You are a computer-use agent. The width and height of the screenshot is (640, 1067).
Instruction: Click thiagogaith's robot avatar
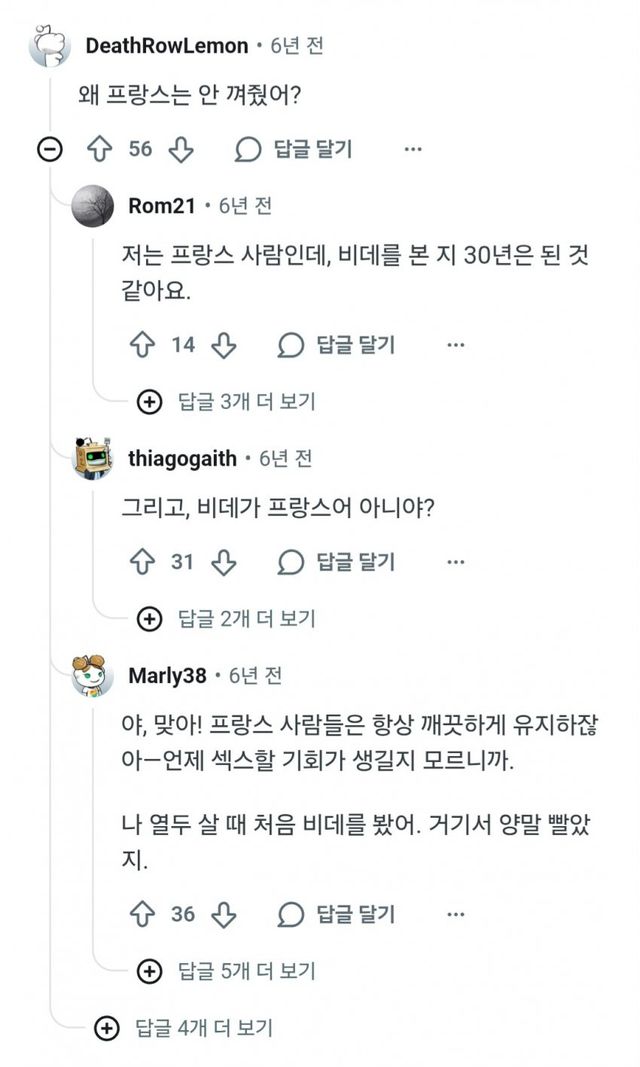pyautogui.click(x=98, y=459)
